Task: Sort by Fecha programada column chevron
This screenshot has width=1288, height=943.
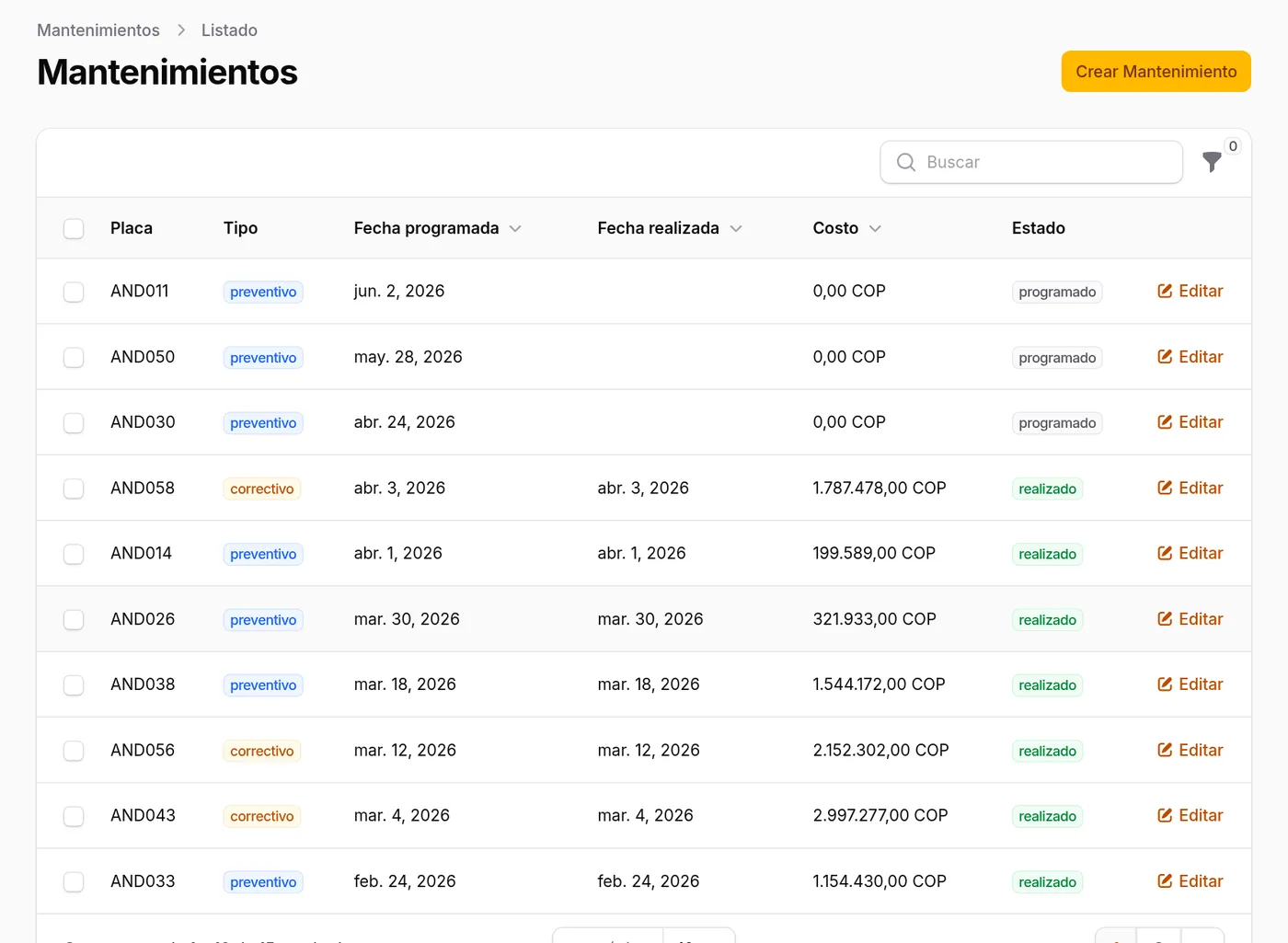Action: (515, 228)
